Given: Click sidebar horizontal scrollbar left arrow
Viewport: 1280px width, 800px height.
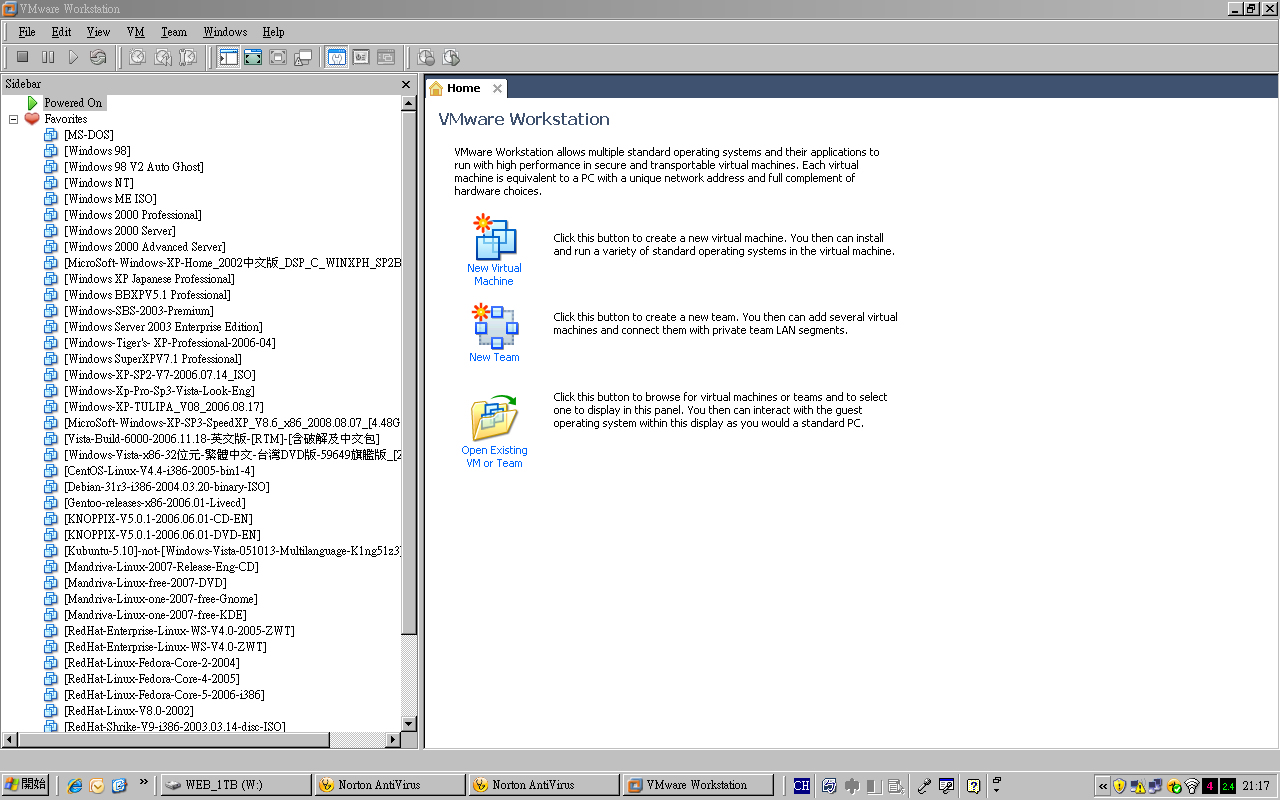Looking at the screenshot, I should point(9,740).
